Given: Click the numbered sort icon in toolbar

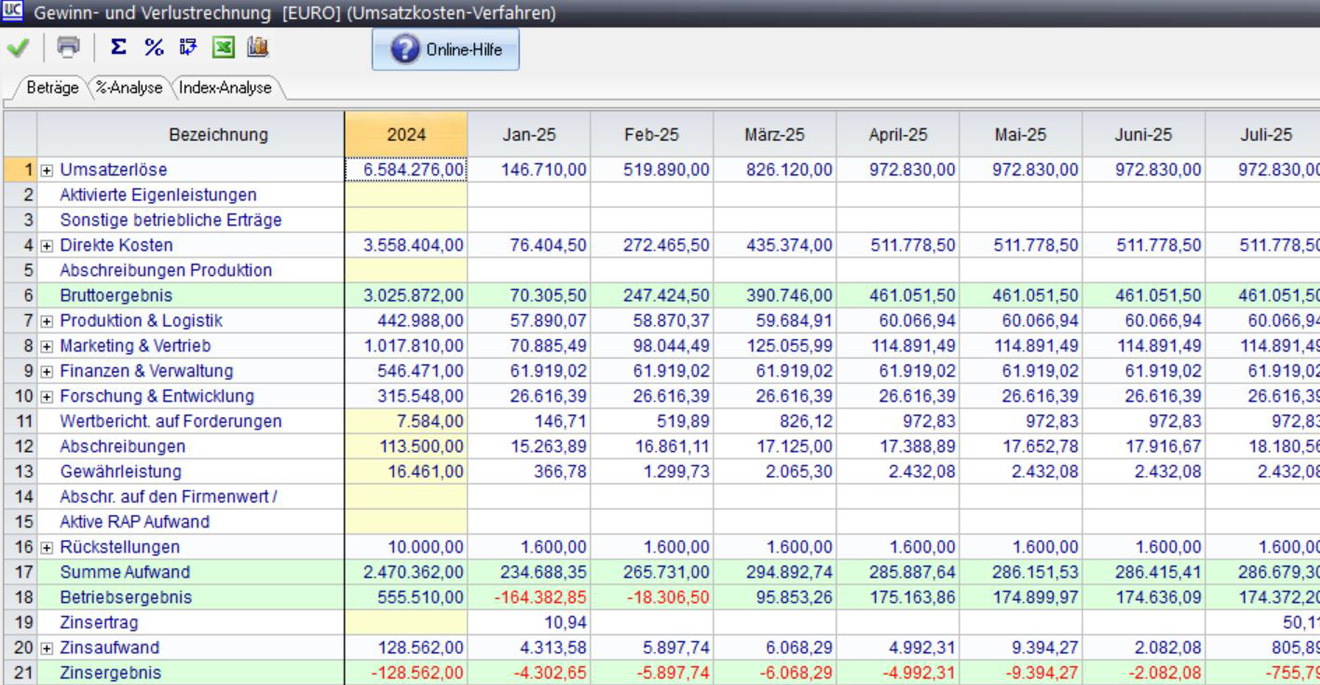Looking at the screenshot, I should (x=188, y=47).
